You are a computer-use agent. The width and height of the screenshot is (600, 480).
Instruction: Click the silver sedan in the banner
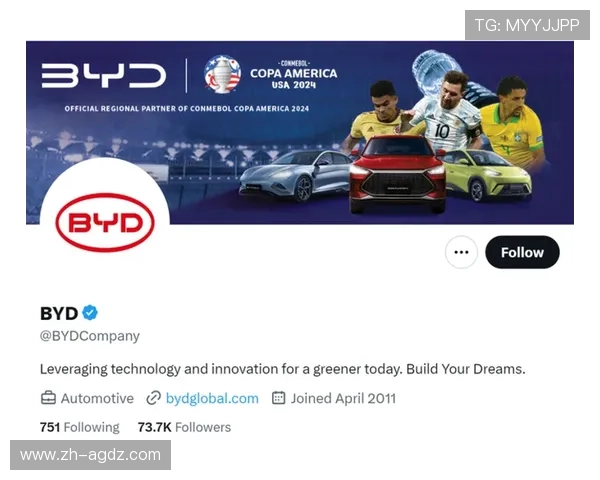click(x=295, y=175)
